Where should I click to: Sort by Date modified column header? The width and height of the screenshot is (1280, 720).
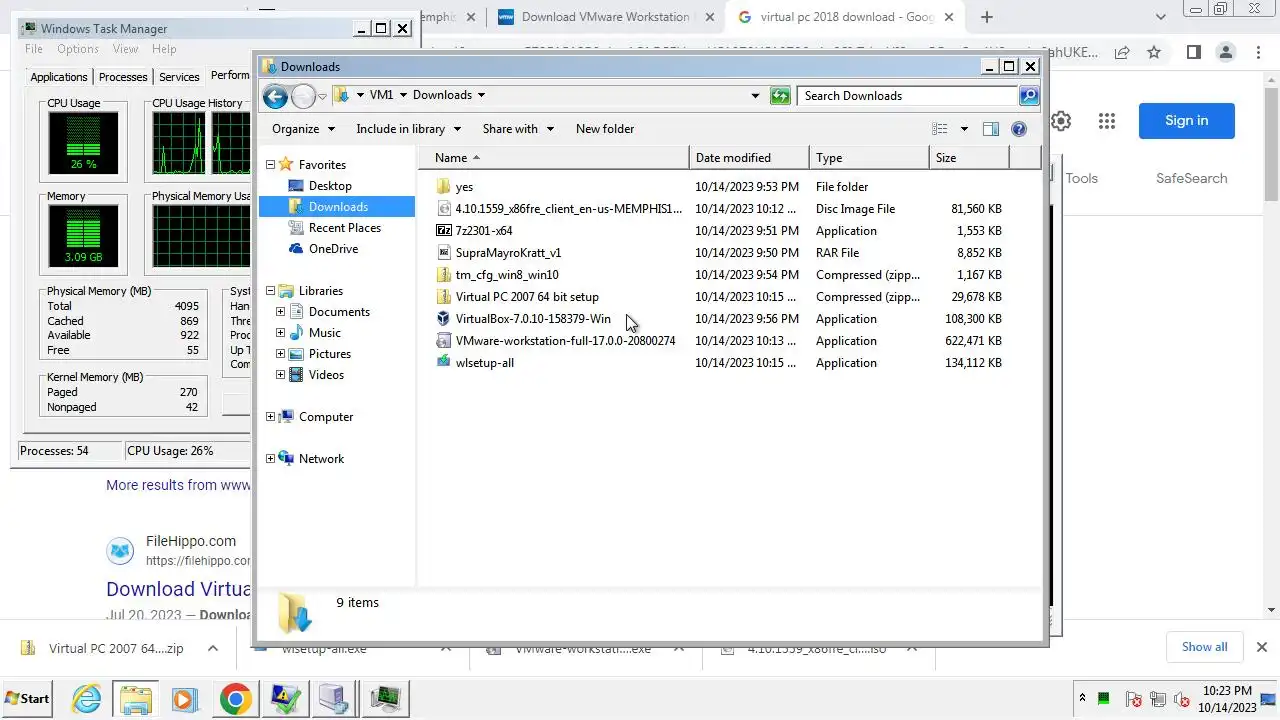(749, 158)
